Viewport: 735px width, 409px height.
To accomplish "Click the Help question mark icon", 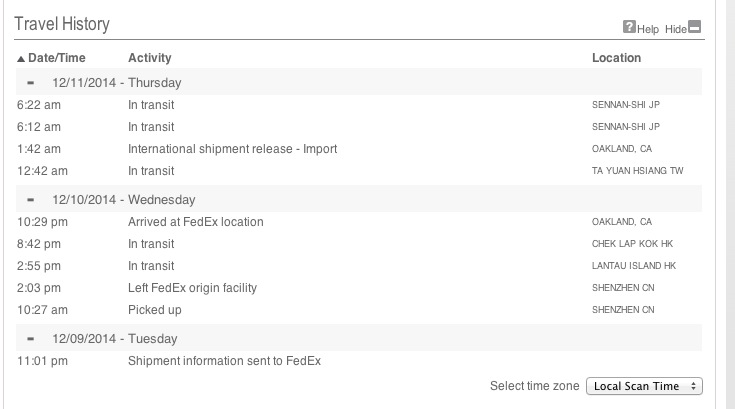I will [629, 27].
